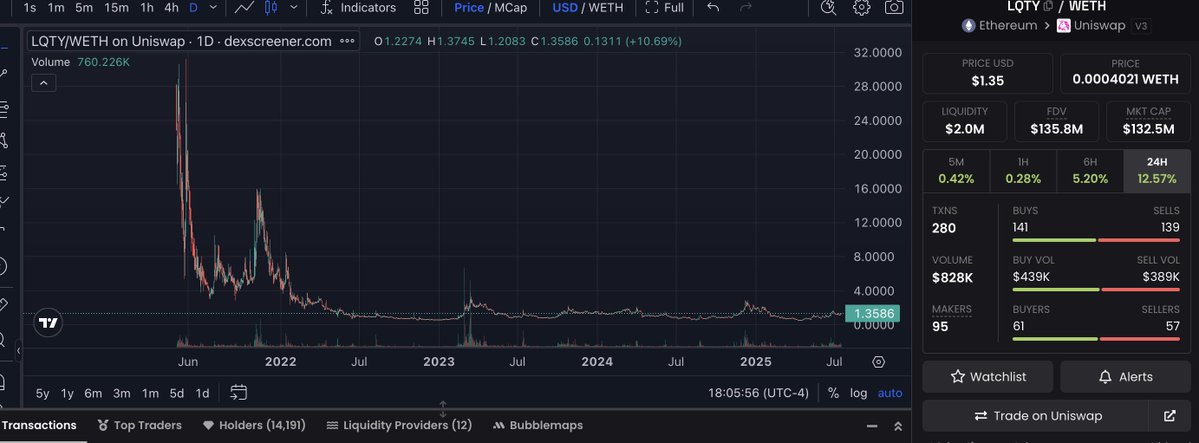The width and height of the screenshot is (1199, 443).
Task: Set timeframe to 15m interval
Action: click(116, 8)
